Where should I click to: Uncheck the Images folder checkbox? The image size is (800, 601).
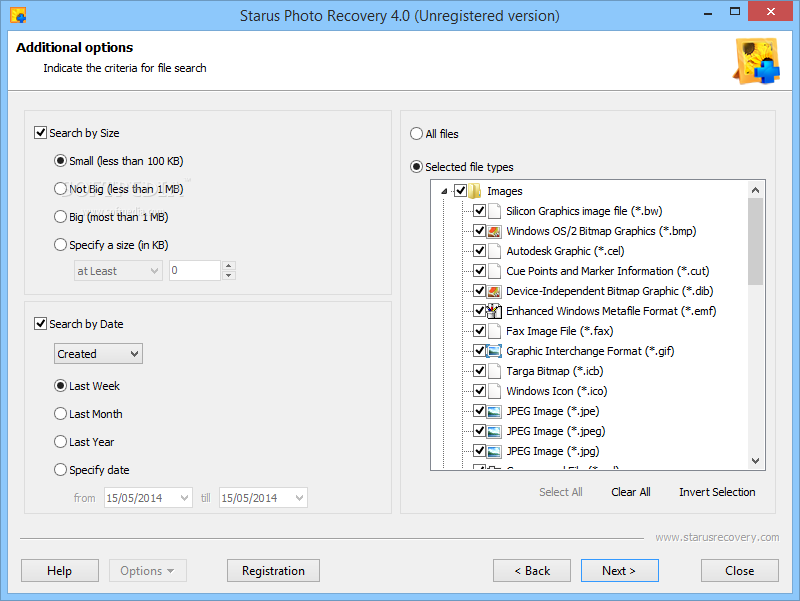coord(460,191)
